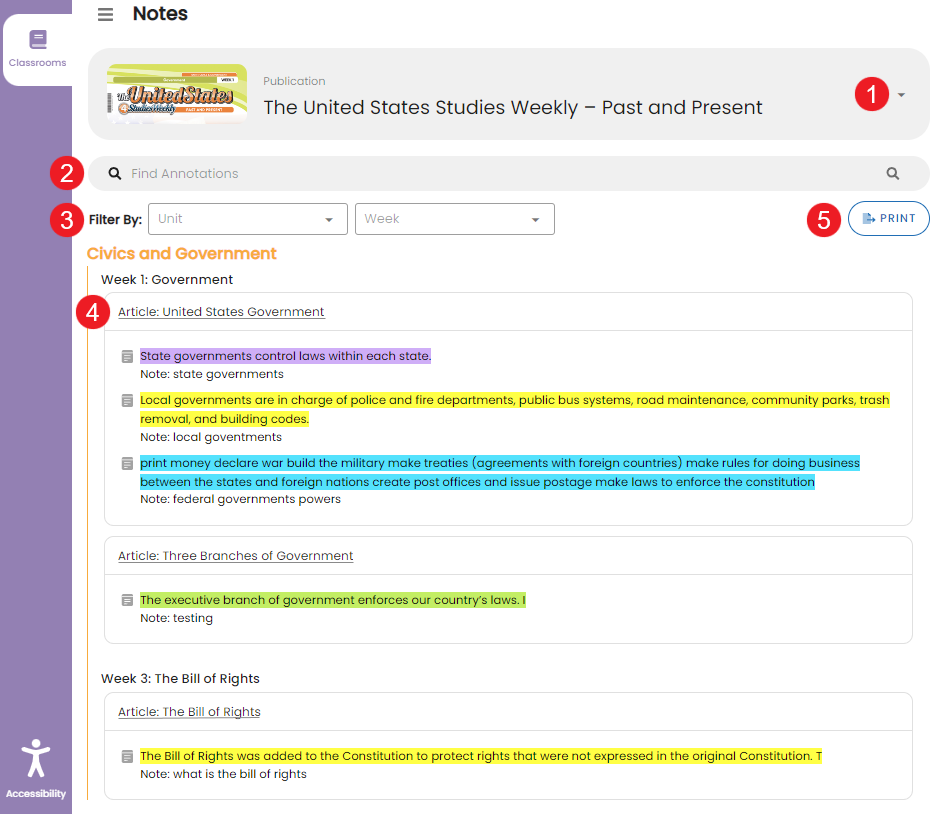Click 'Note: testing' text

point(177,618)
